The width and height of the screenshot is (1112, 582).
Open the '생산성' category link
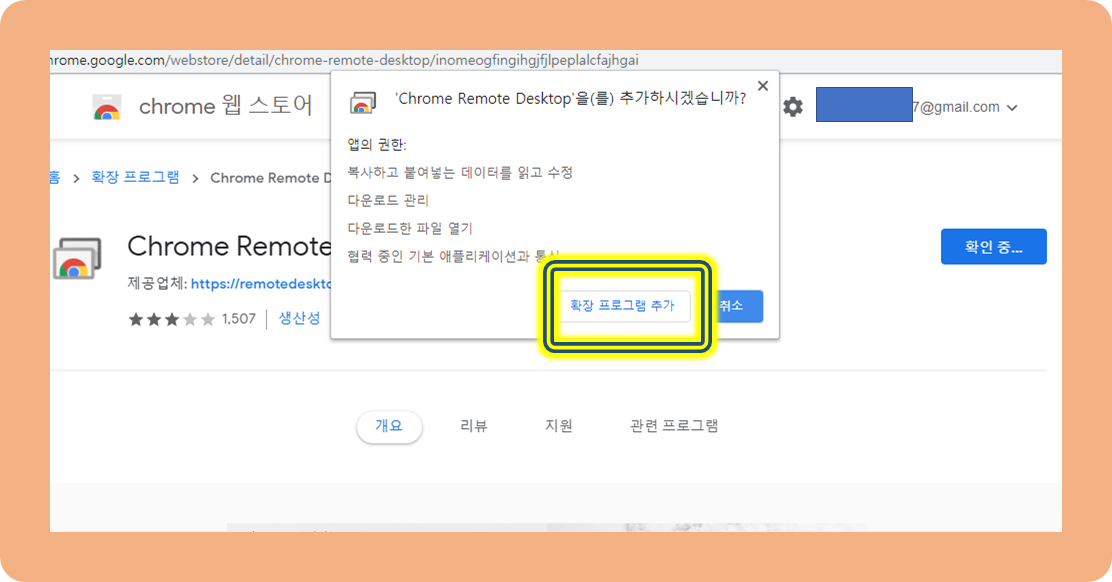(x=299, y=318)
